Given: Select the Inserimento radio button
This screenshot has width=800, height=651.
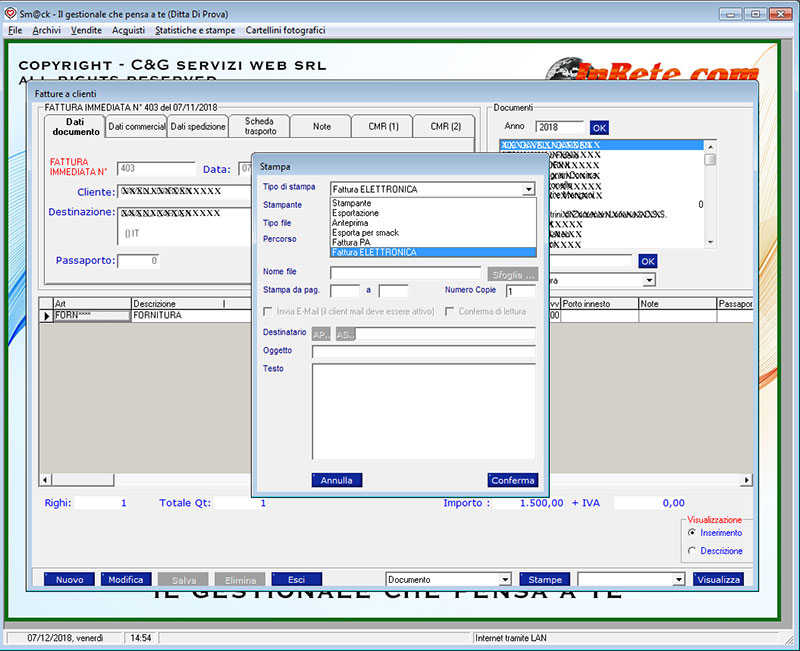Looking at the screenshot, I should click(692, 533).
